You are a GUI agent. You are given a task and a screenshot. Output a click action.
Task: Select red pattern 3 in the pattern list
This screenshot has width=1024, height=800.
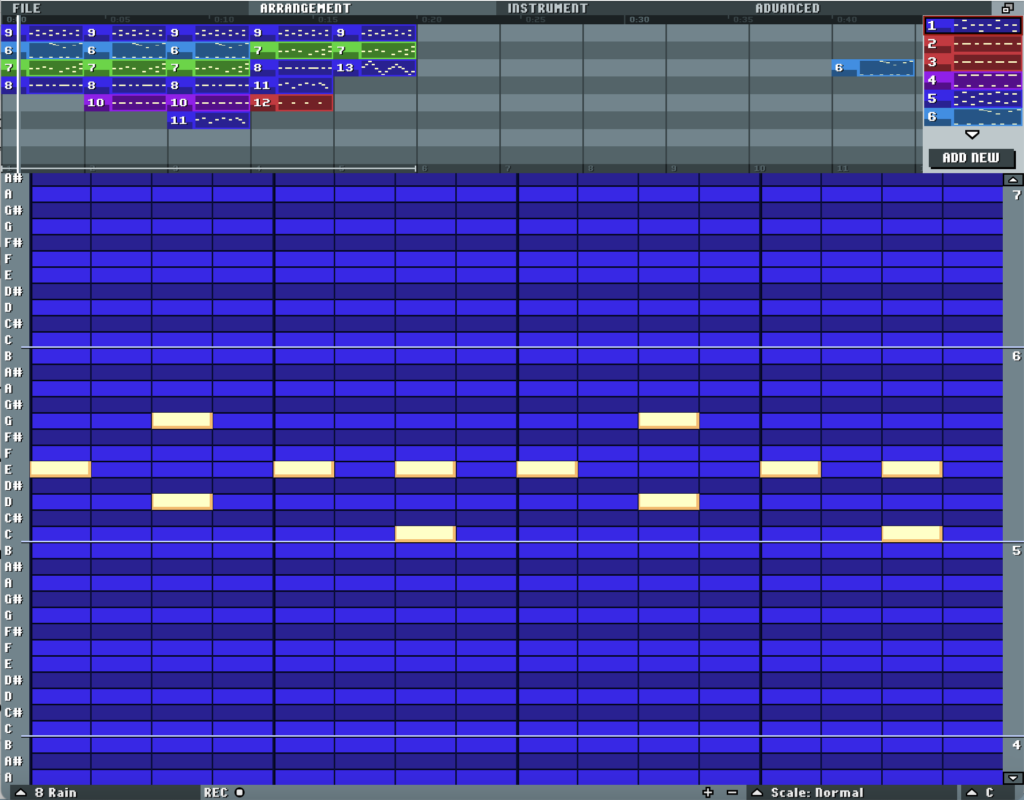click(972, 62)
